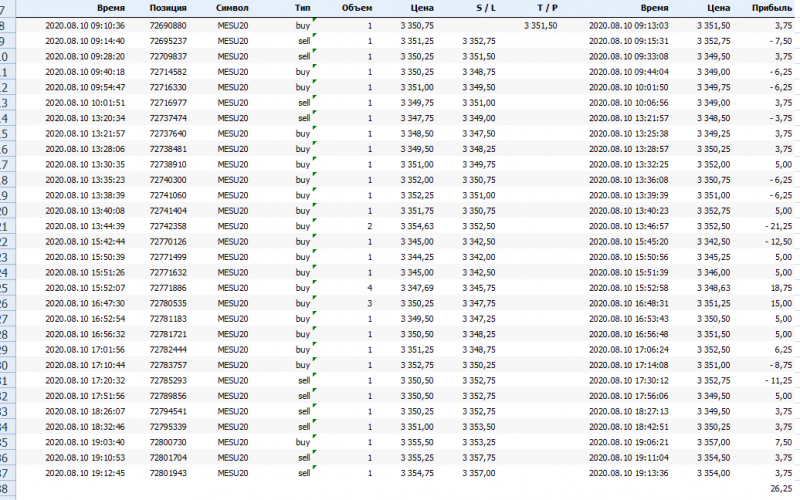
Task: Select the profit cell -8,75
Action: (x=781, y=365)
